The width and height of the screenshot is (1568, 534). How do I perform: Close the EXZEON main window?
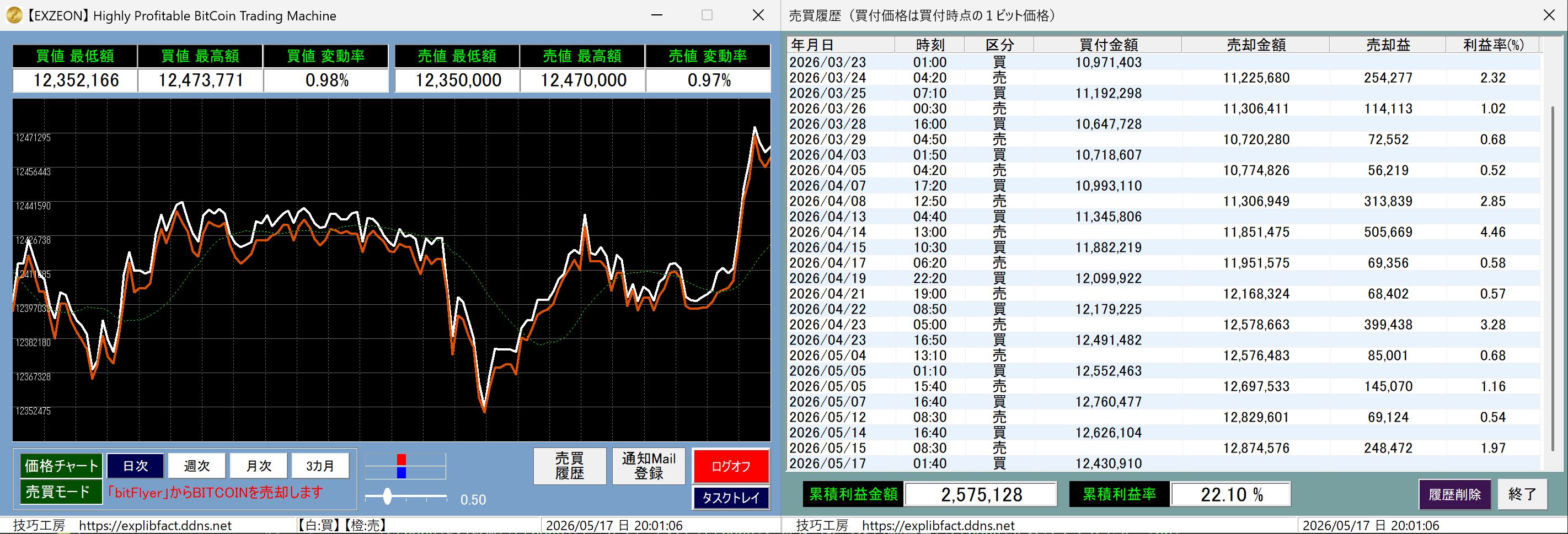click(x=758, y=15)
